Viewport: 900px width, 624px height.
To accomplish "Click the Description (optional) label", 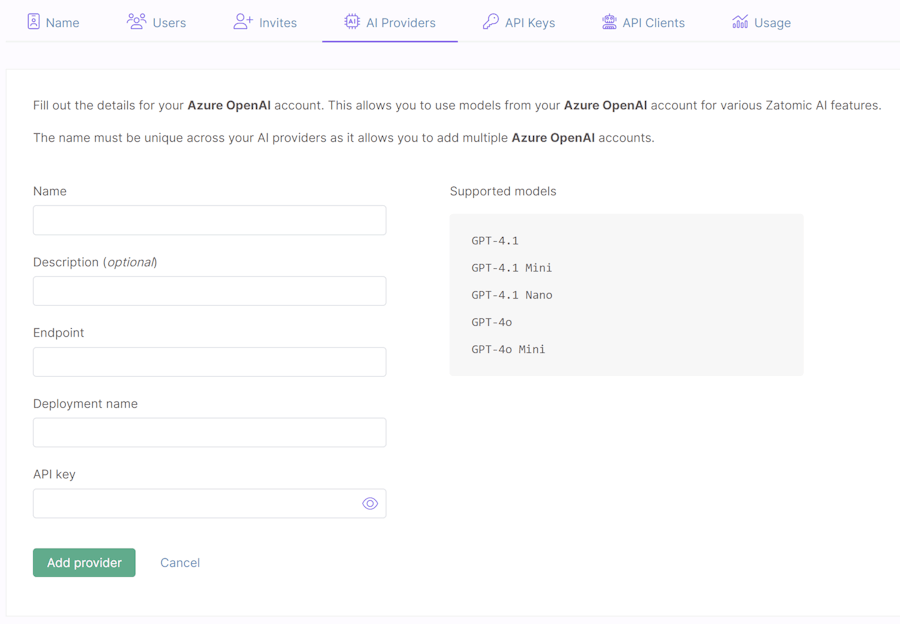I will click(95, 262).
